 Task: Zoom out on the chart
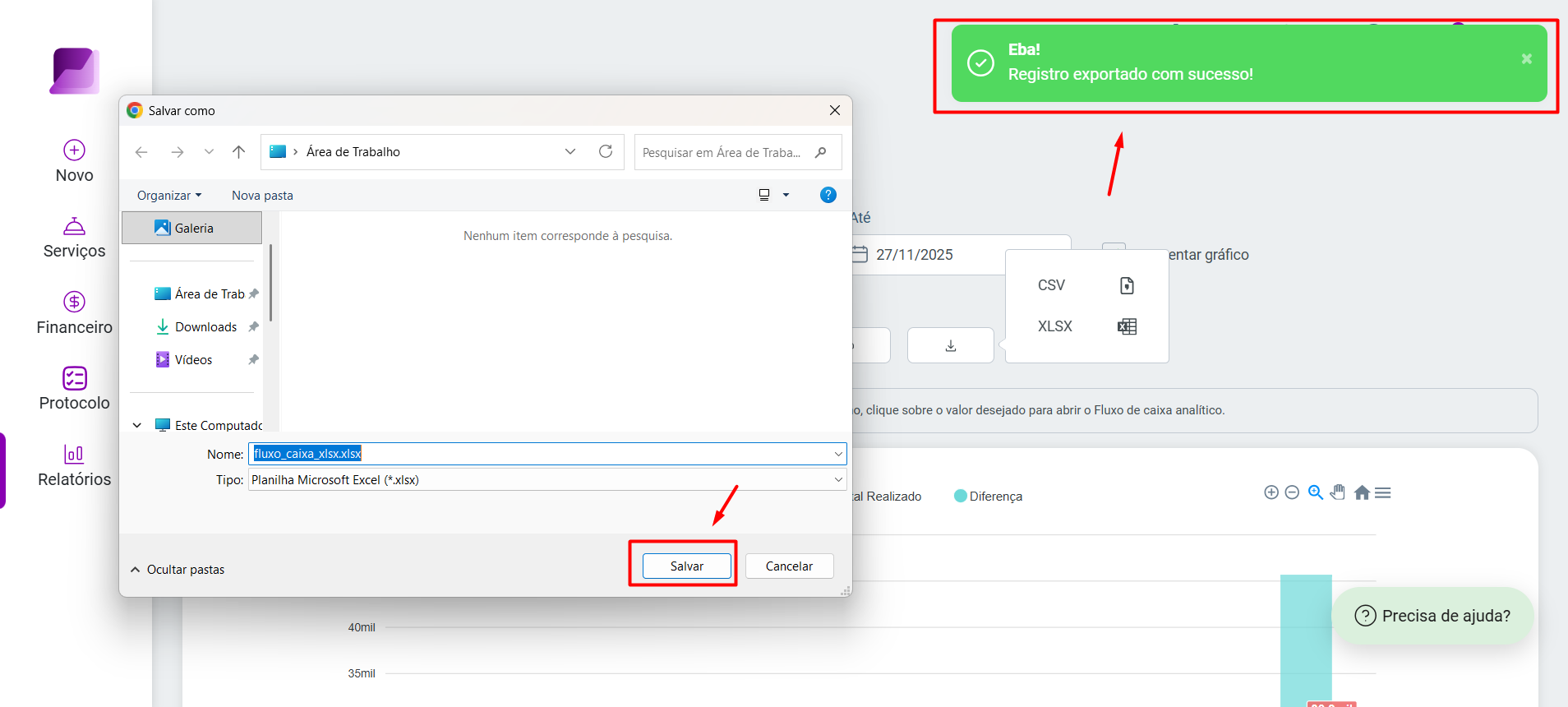click(x=1292, y=492)
